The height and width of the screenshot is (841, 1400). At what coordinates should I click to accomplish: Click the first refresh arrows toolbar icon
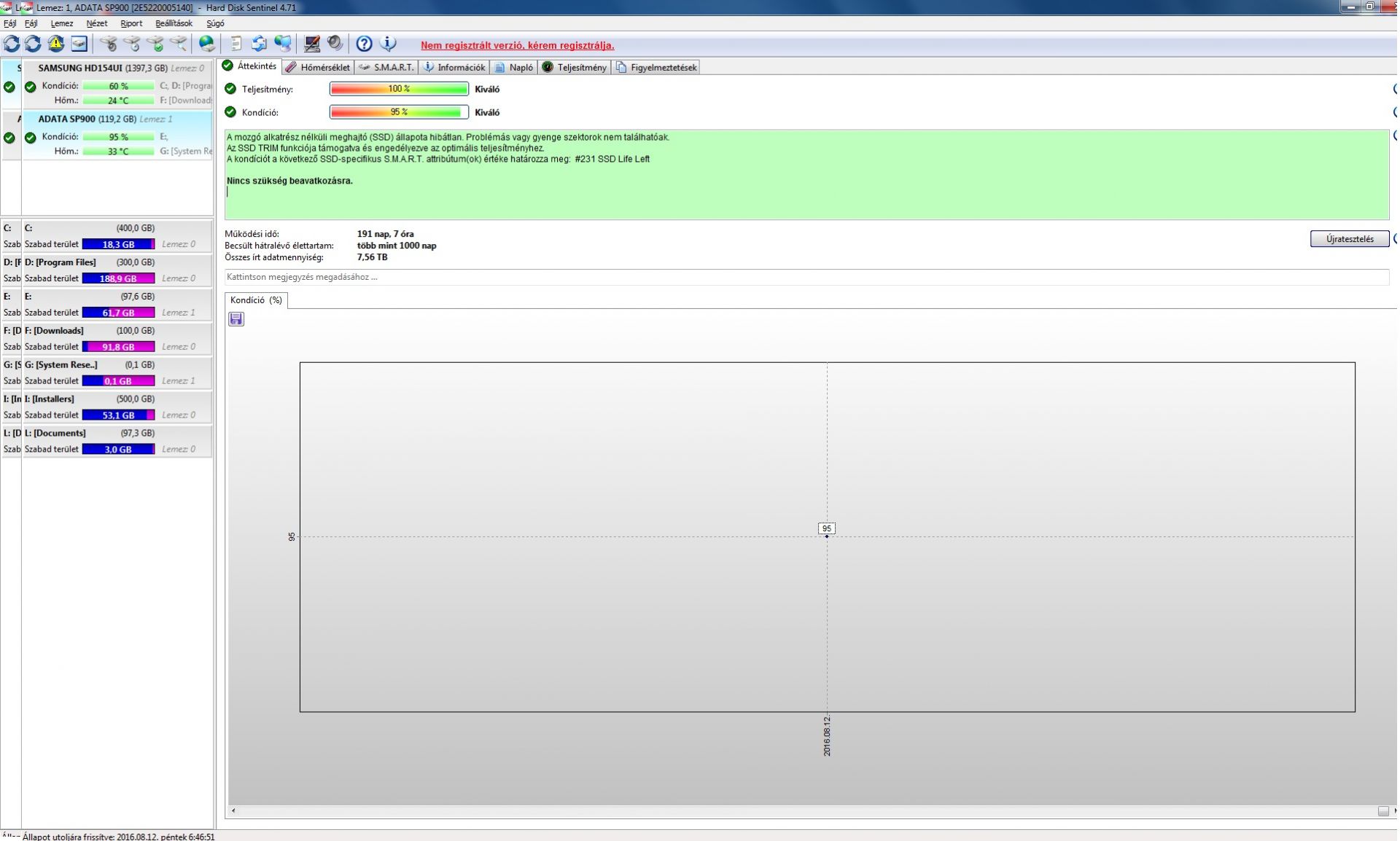pos(12,44)
